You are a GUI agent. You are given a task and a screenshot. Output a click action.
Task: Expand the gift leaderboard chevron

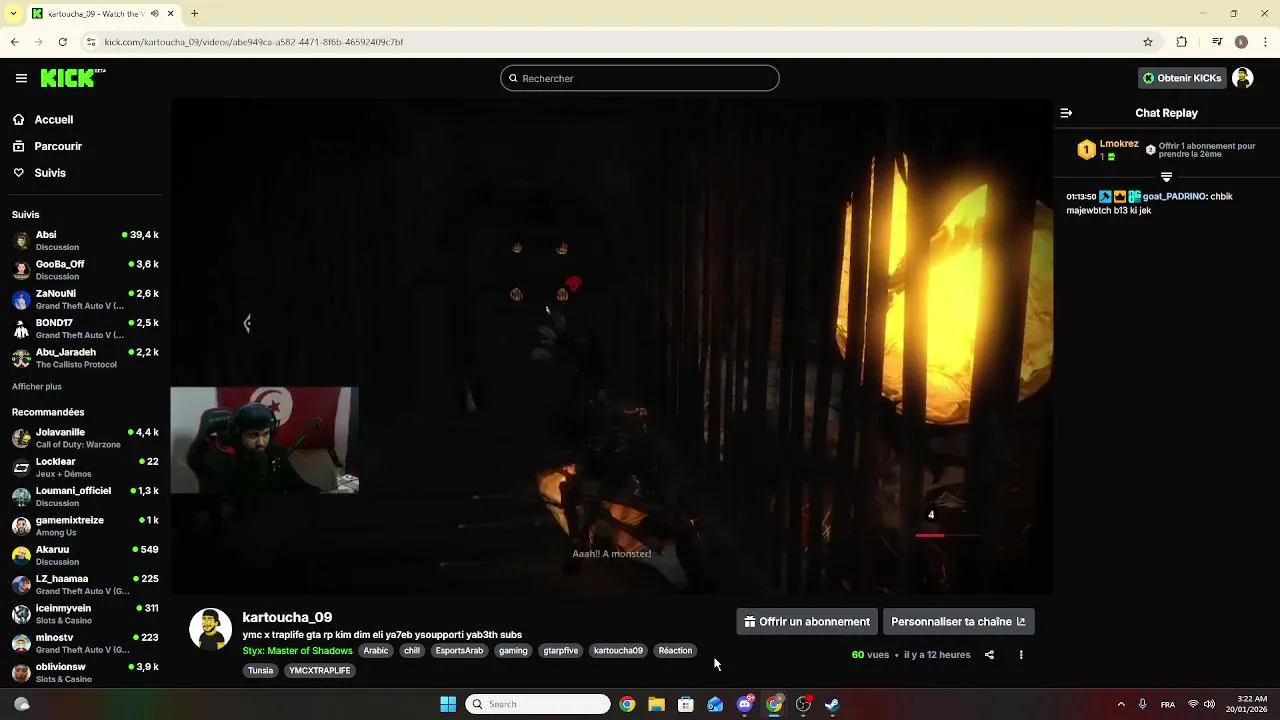click(1166, 177)
